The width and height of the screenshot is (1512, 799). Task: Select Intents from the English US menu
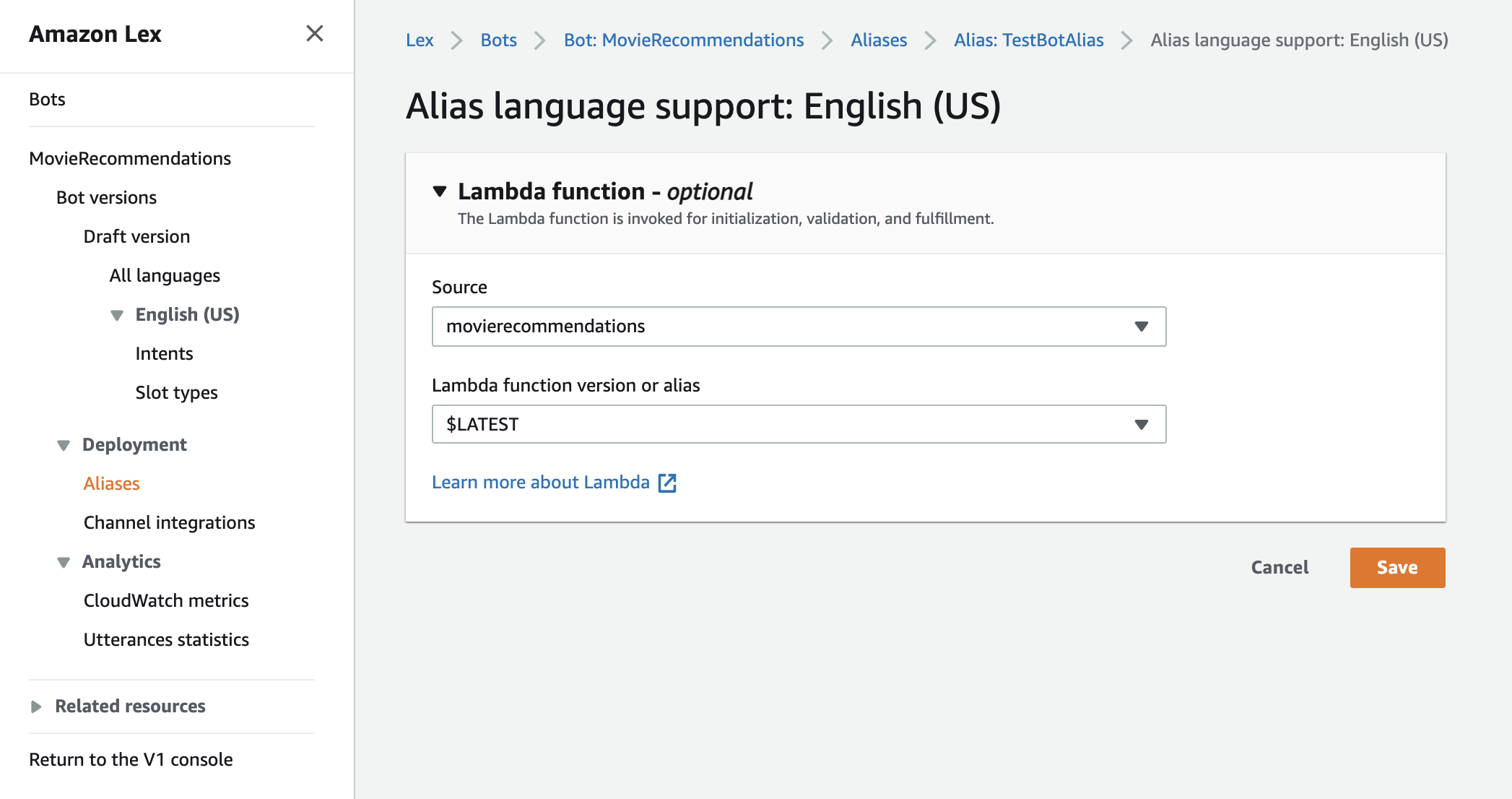164,353
